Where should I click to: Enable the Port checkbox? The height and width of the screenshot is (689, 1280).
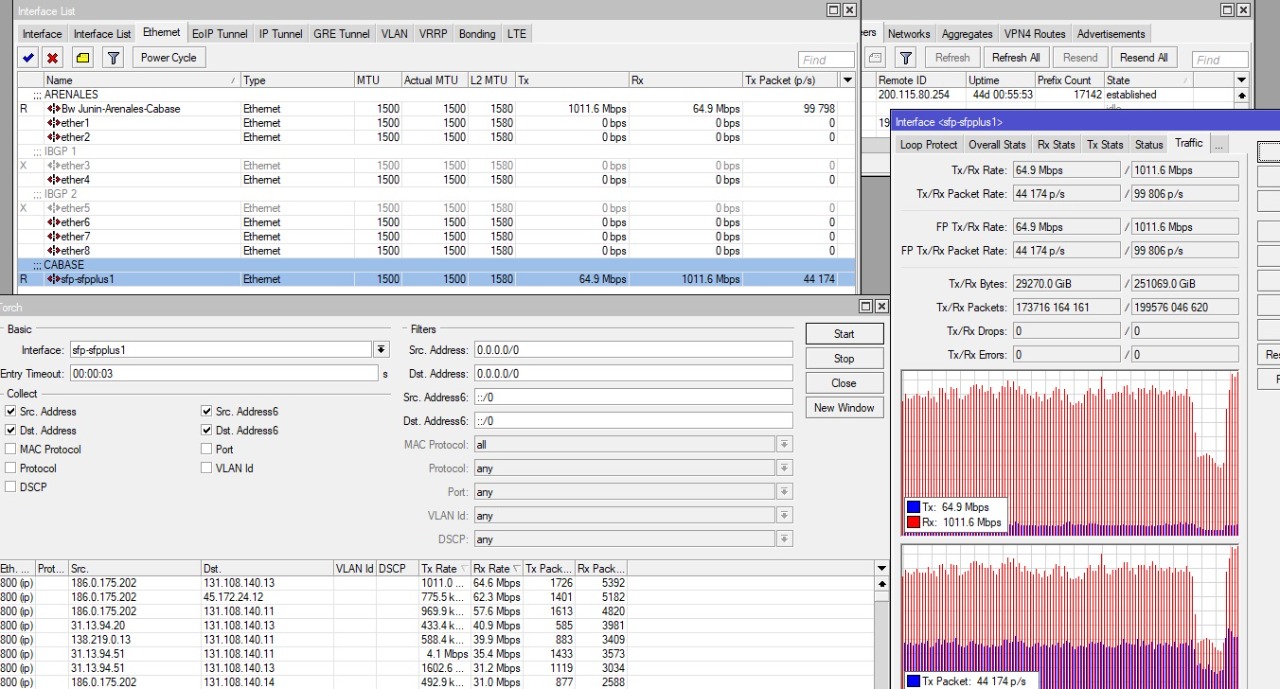coord(207,449)
